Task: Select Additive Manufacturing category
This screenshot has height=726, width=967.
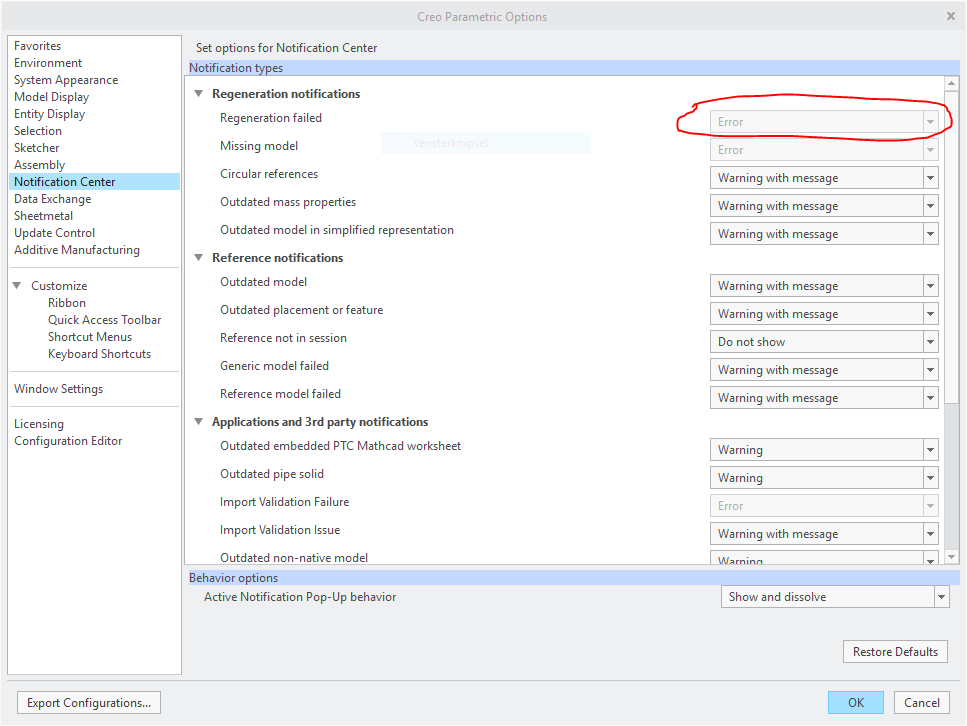Action: pyautogui.click(x=77, y=250)
